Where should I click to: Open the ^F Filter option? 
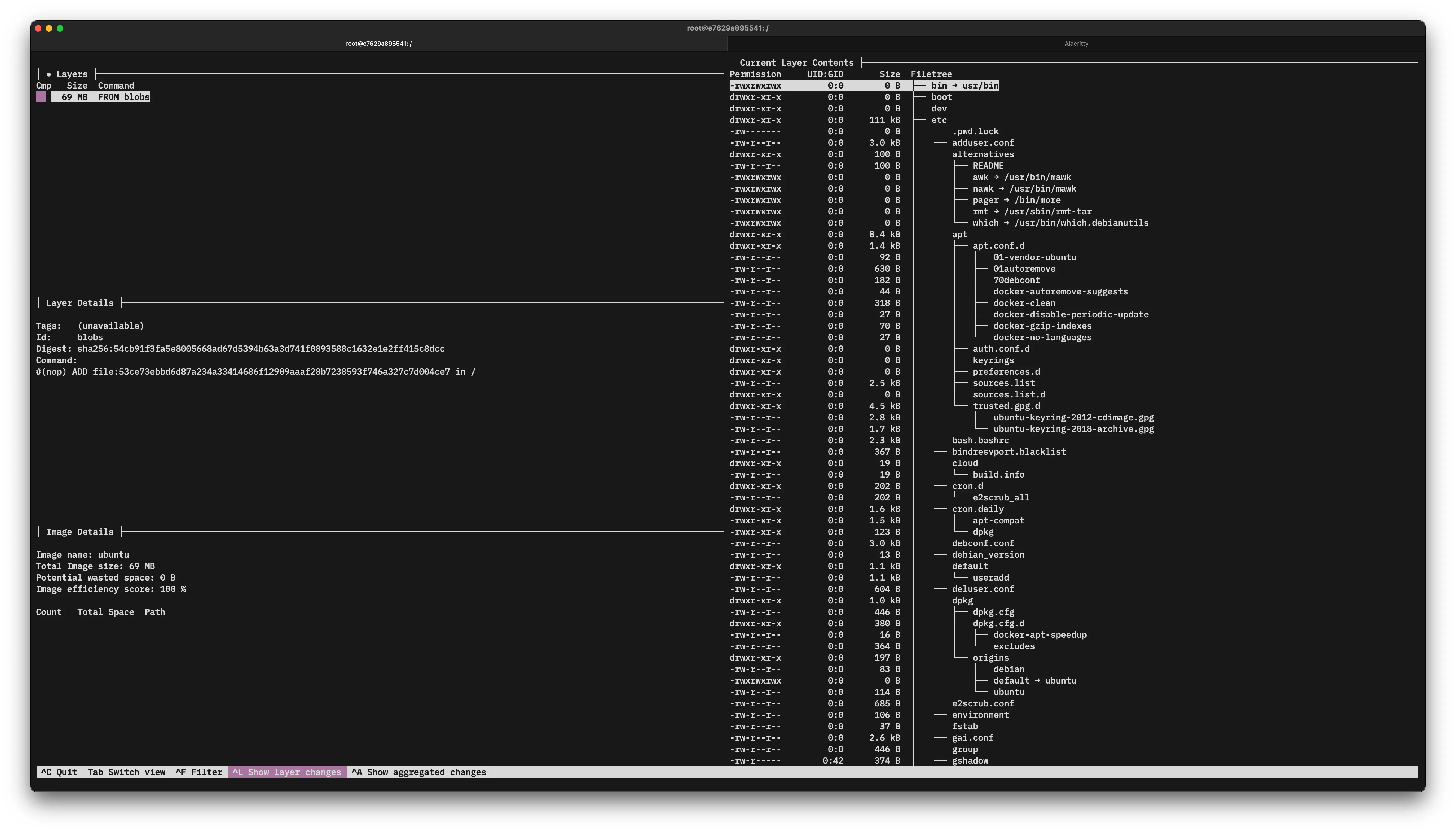tap(199, 772)
